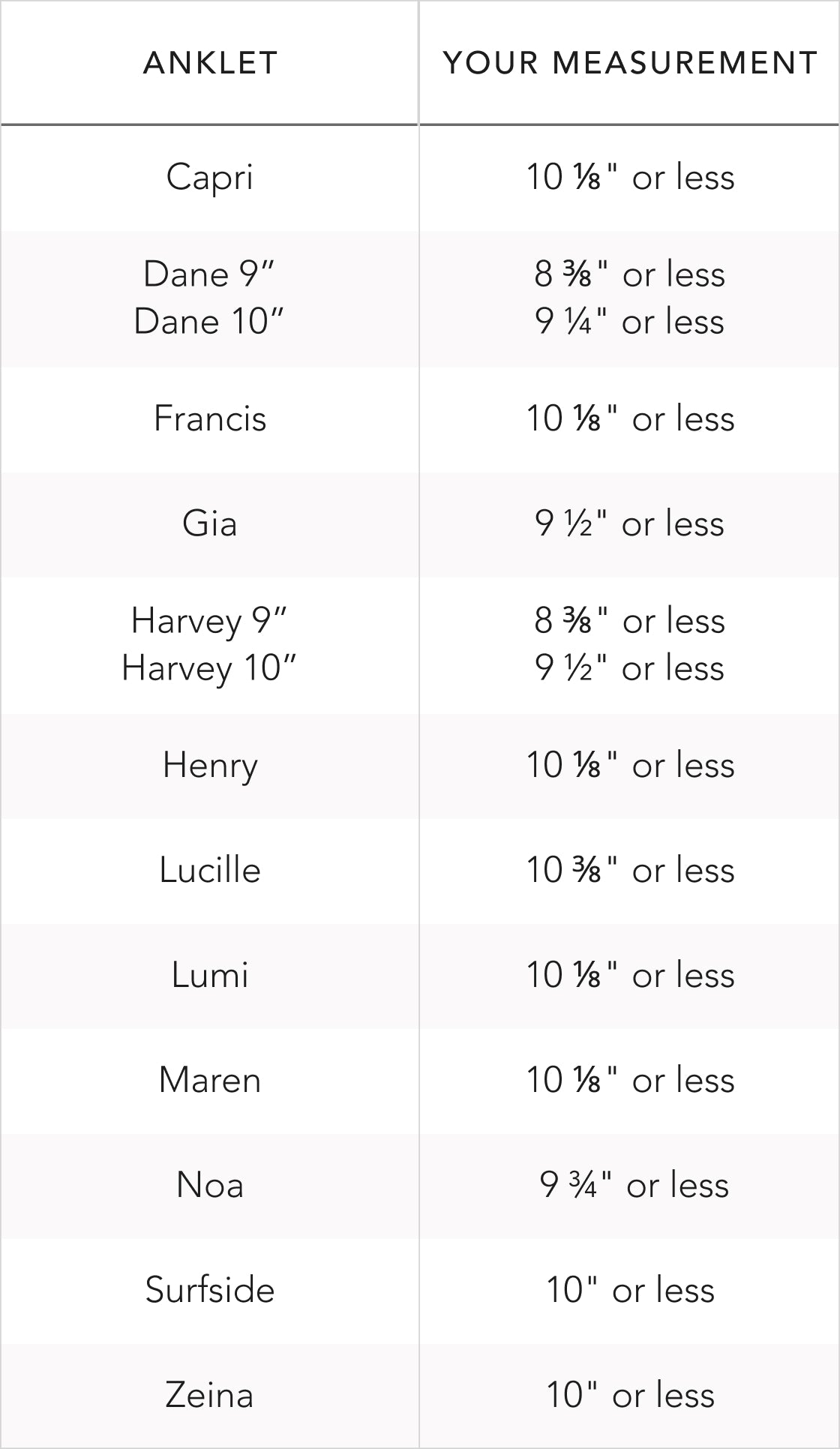Click the measurement value for Surfside
Viewport: 840px width, 1449px height.
pos(630,1290)
